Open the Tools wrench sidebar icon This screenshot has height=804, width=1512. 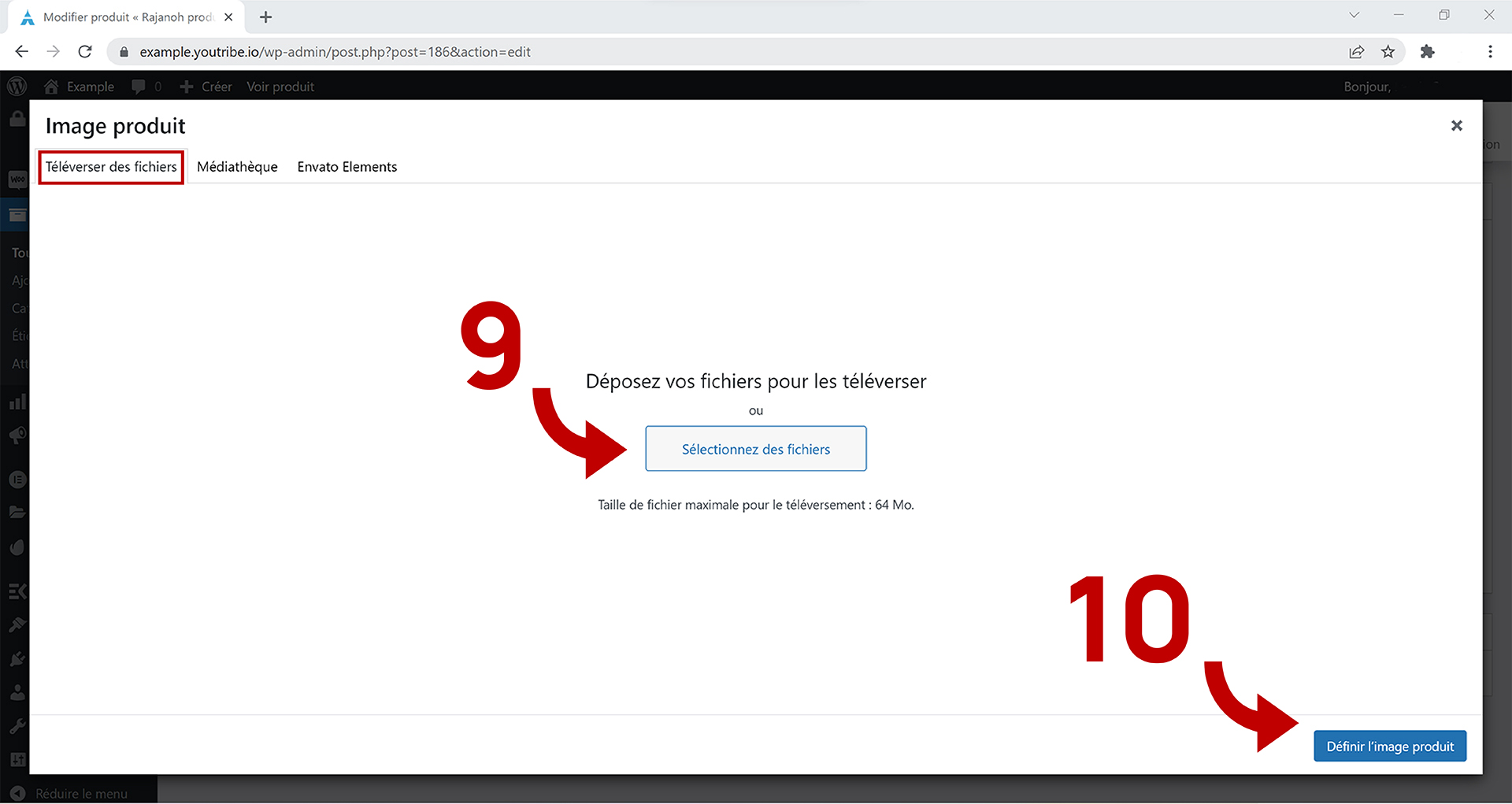coord(17,725)
